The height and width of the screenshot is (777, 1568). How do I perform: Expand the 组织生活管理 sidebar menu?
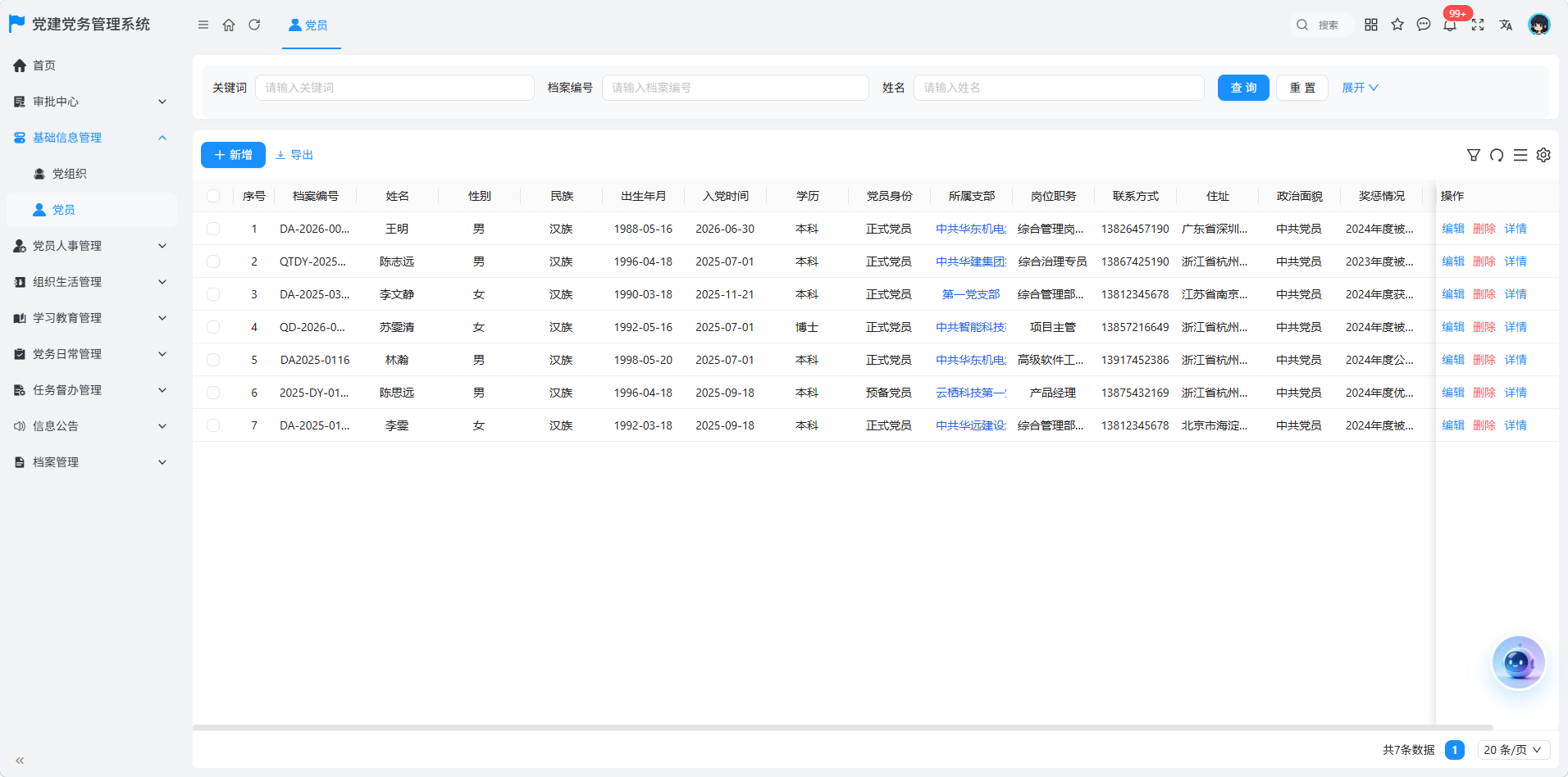(x=91, y=282)
